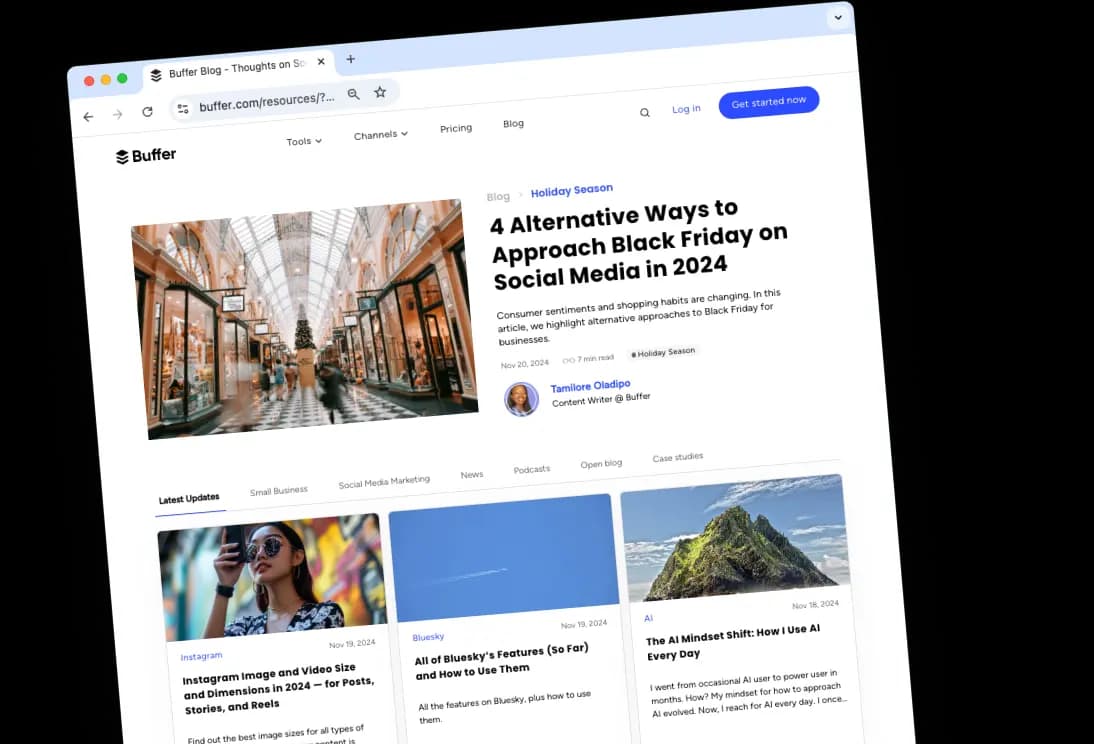Viewport: 1094px width, 744px height.
Task: Expand the Channels dropdown menu
Action: pyautogui.click(x=381, y=135)
